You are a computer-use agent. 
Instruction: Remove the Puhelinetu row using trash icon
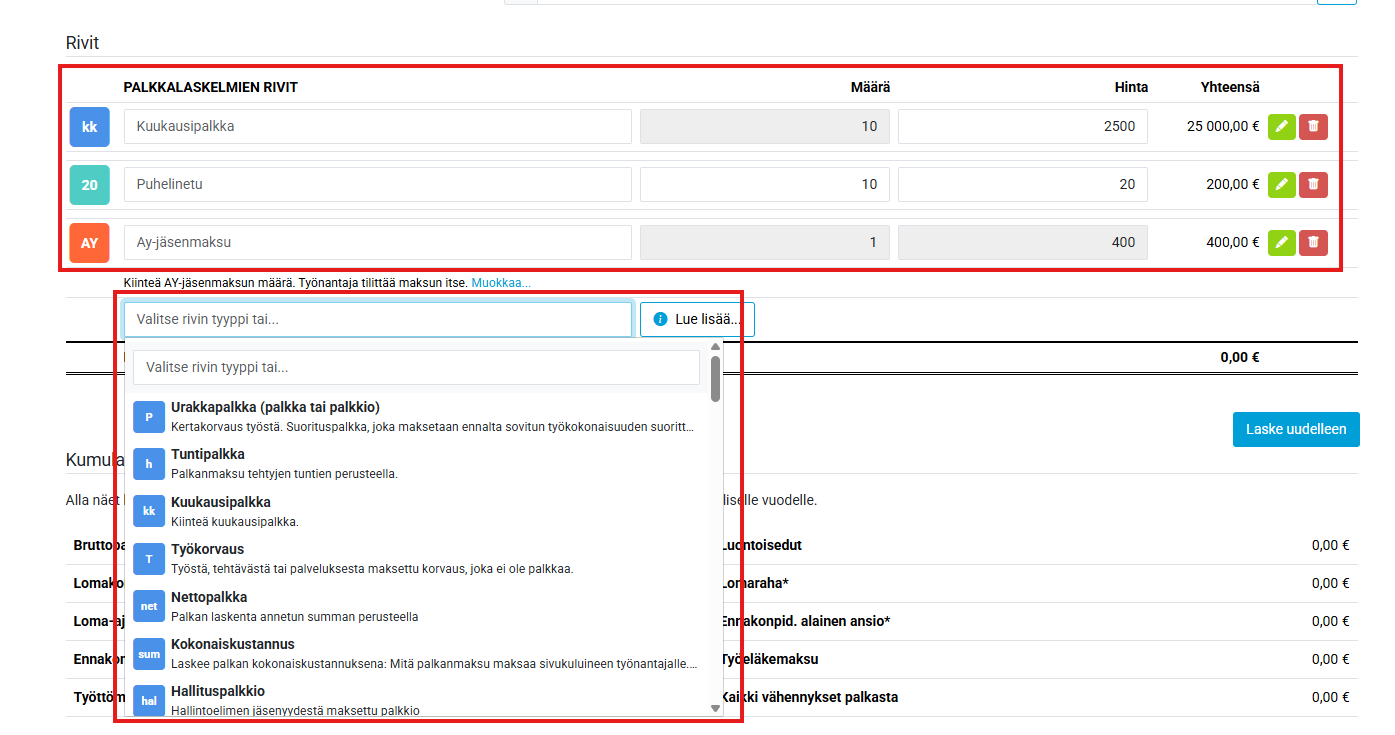(1313, 184)
